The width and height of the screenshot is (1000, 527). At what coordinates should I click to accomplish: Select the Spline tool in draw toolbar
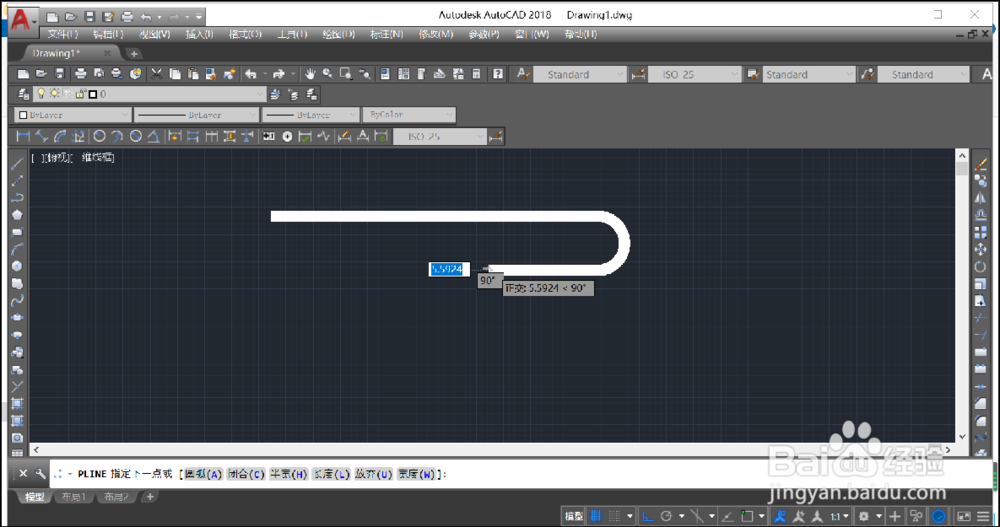coord(17,300)
